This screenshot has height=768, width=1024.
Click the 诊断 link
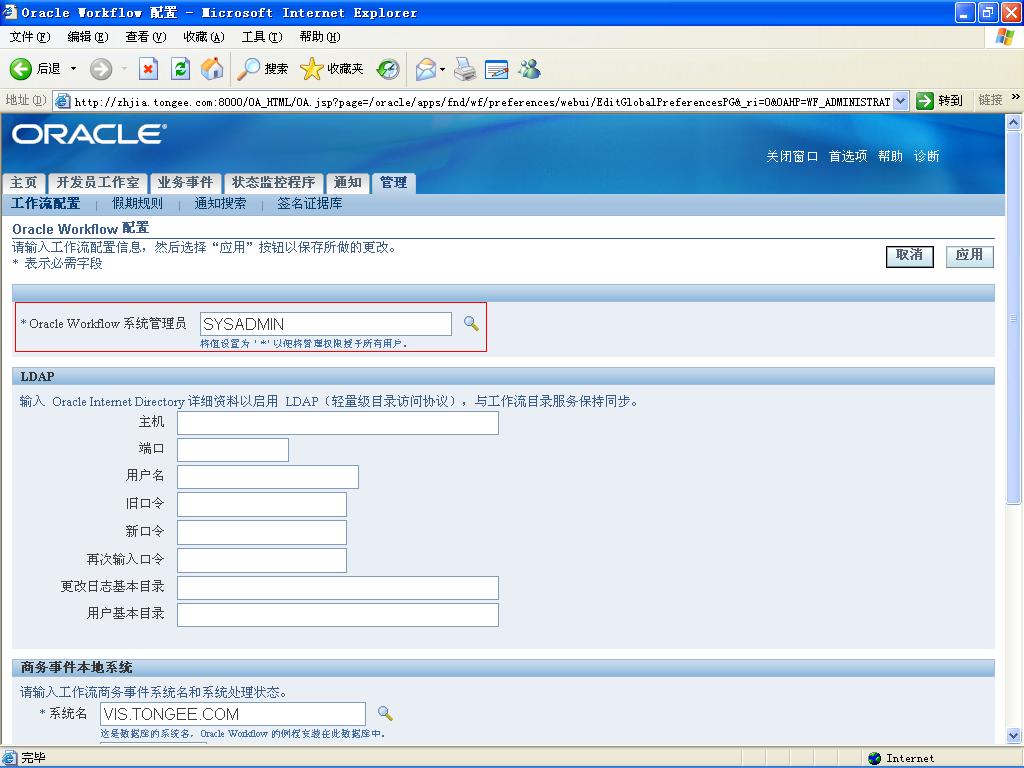[x=926, y=156]
